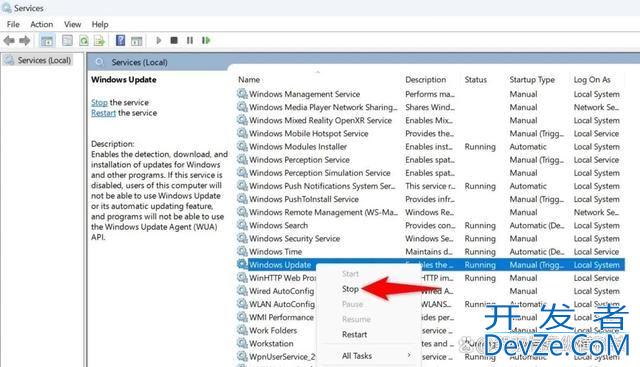640x367 pixels.
Task: Click the Back arrow toolbar icon
Action: click(x=9, y=40)
